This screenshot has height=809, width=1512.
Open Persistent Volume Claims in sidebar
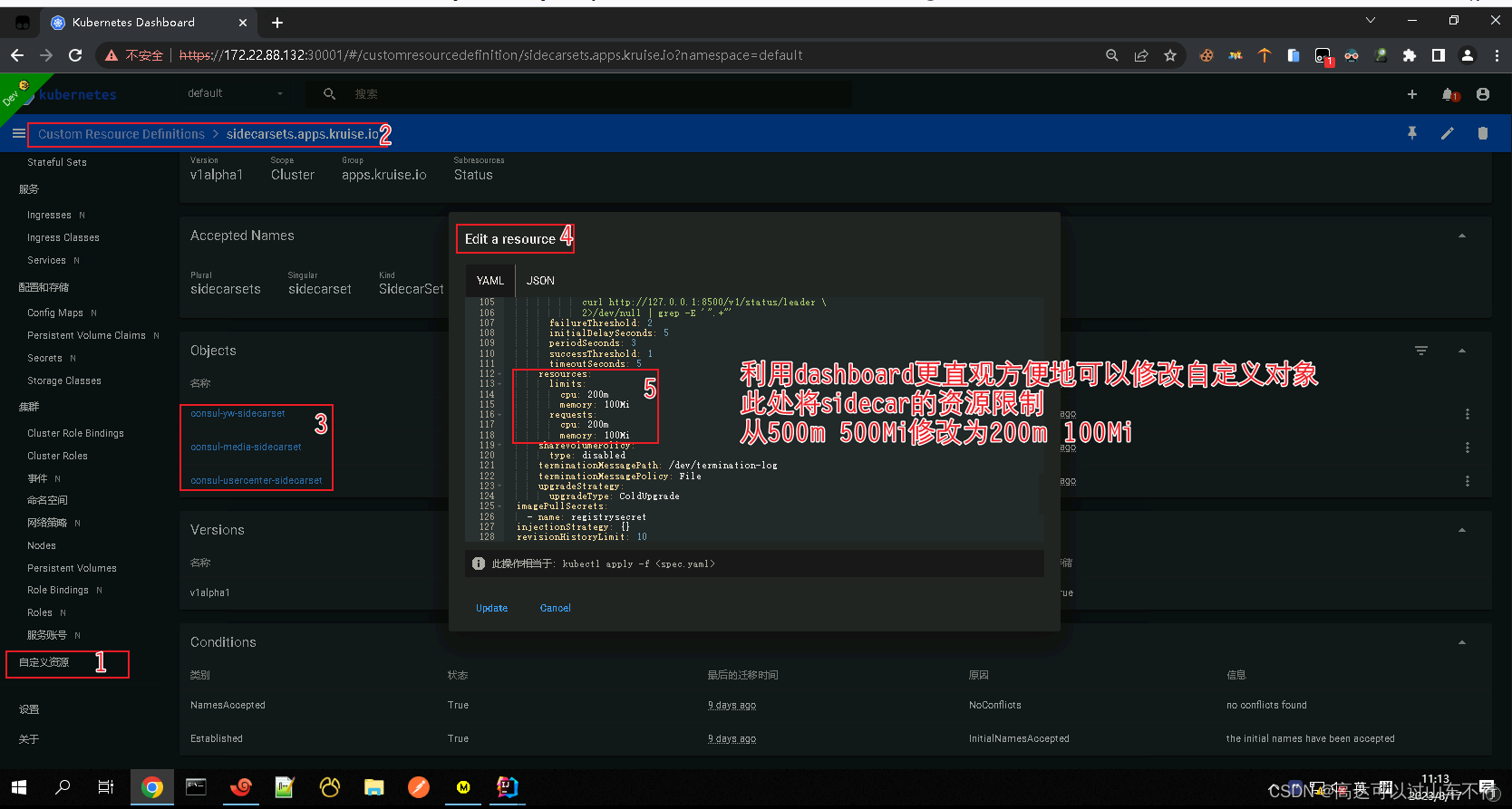coord(86,335)
